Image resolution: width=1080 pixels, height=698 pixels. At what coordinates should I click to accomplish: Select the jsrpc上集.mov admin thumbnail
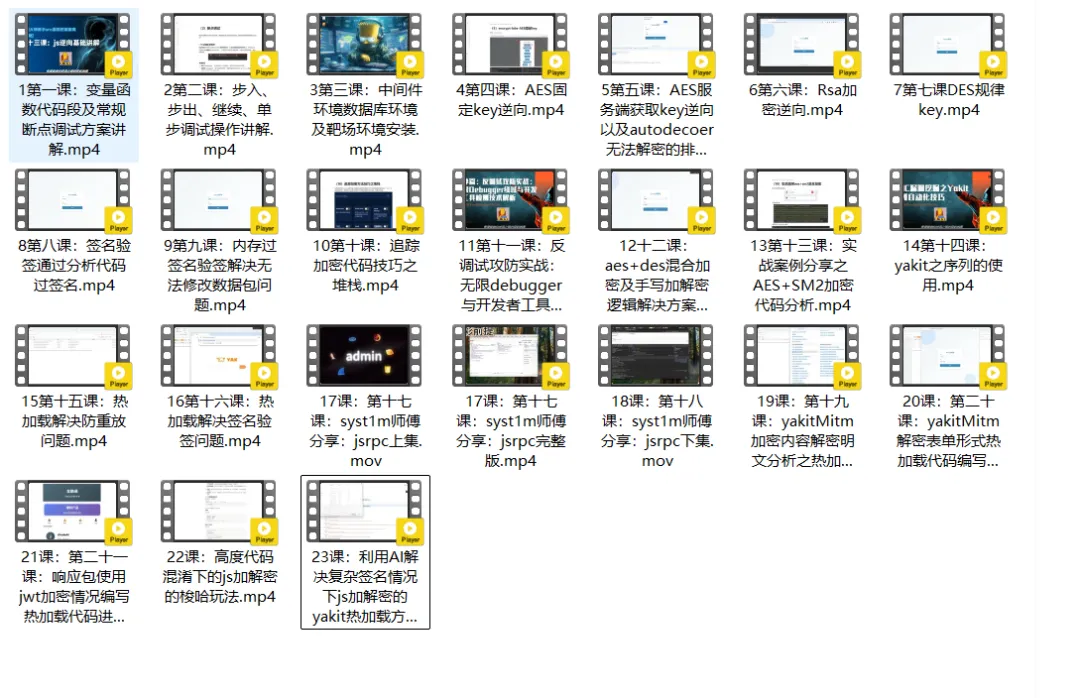[x=365, y=357]
